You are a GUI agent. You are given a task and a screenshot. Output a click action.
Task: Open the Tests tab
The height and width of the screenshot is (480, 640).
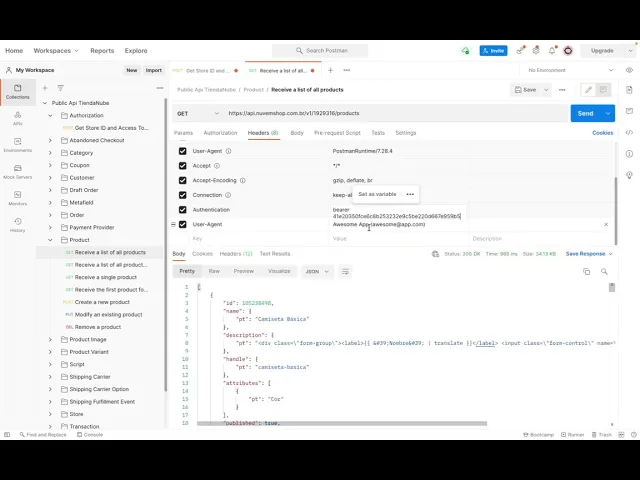point(378,133)
